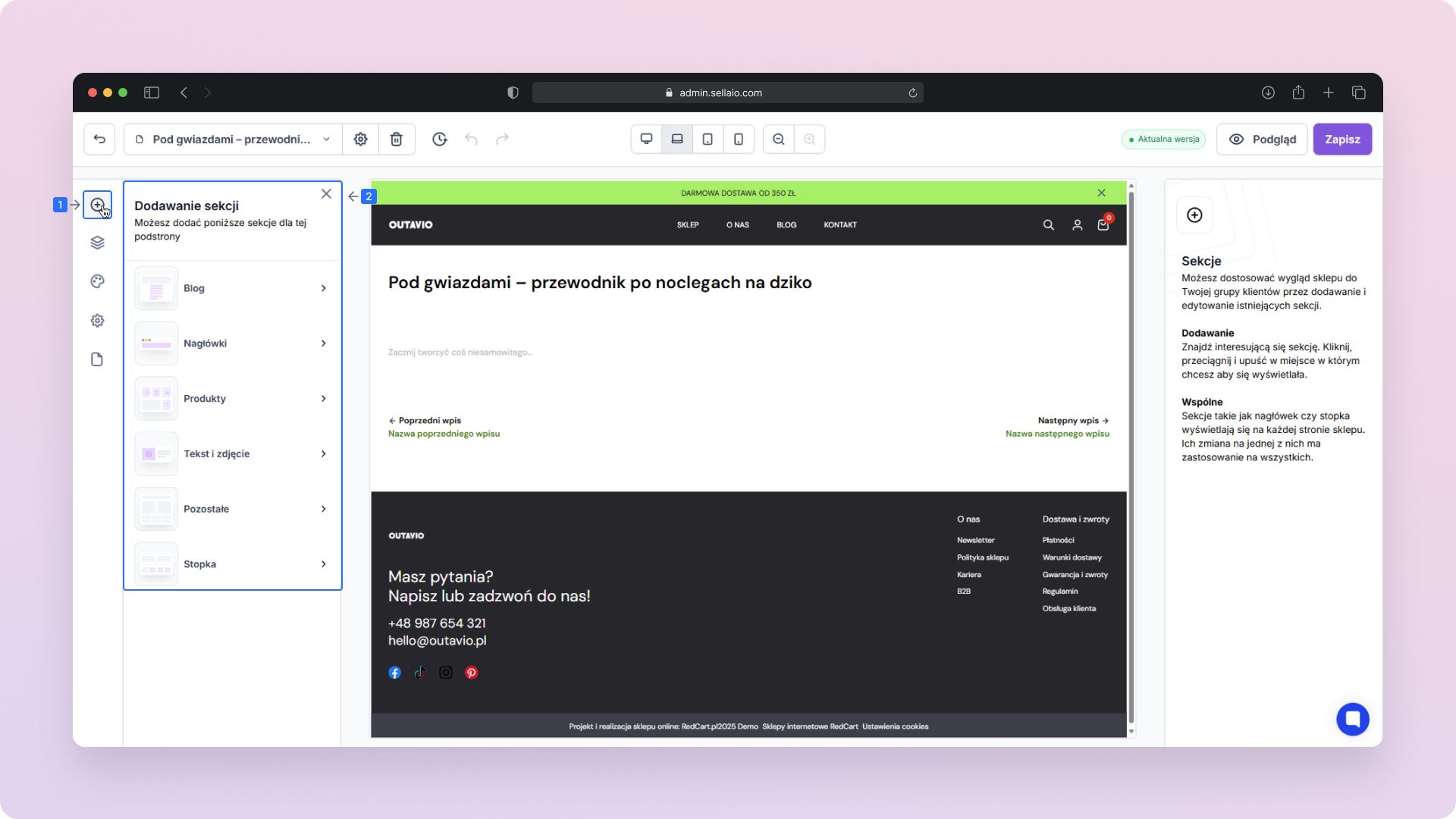Click the zoom out magnifier icon
Viewport: 1456px width, 819px height.
[779, 140]
